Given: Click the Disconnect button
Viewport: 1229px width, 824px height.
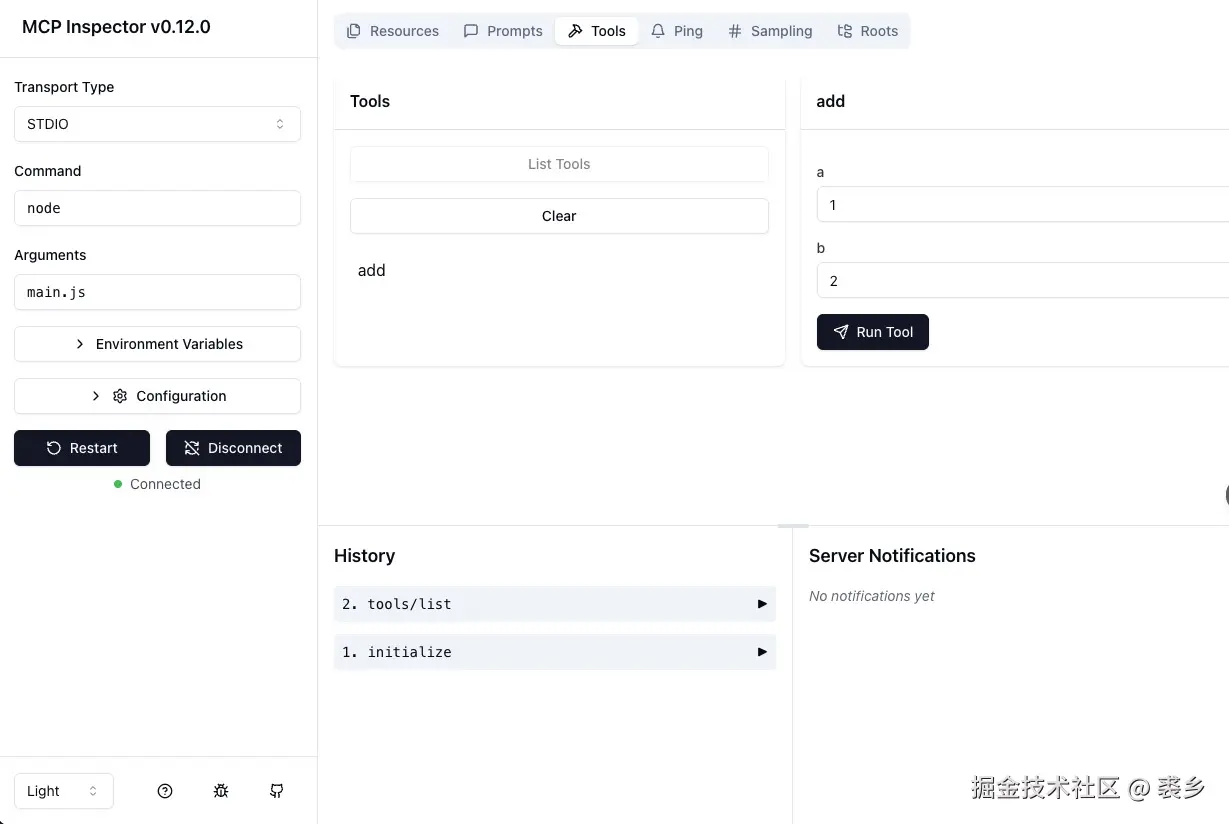Looking at the screenshot, I should coord(233,448).
